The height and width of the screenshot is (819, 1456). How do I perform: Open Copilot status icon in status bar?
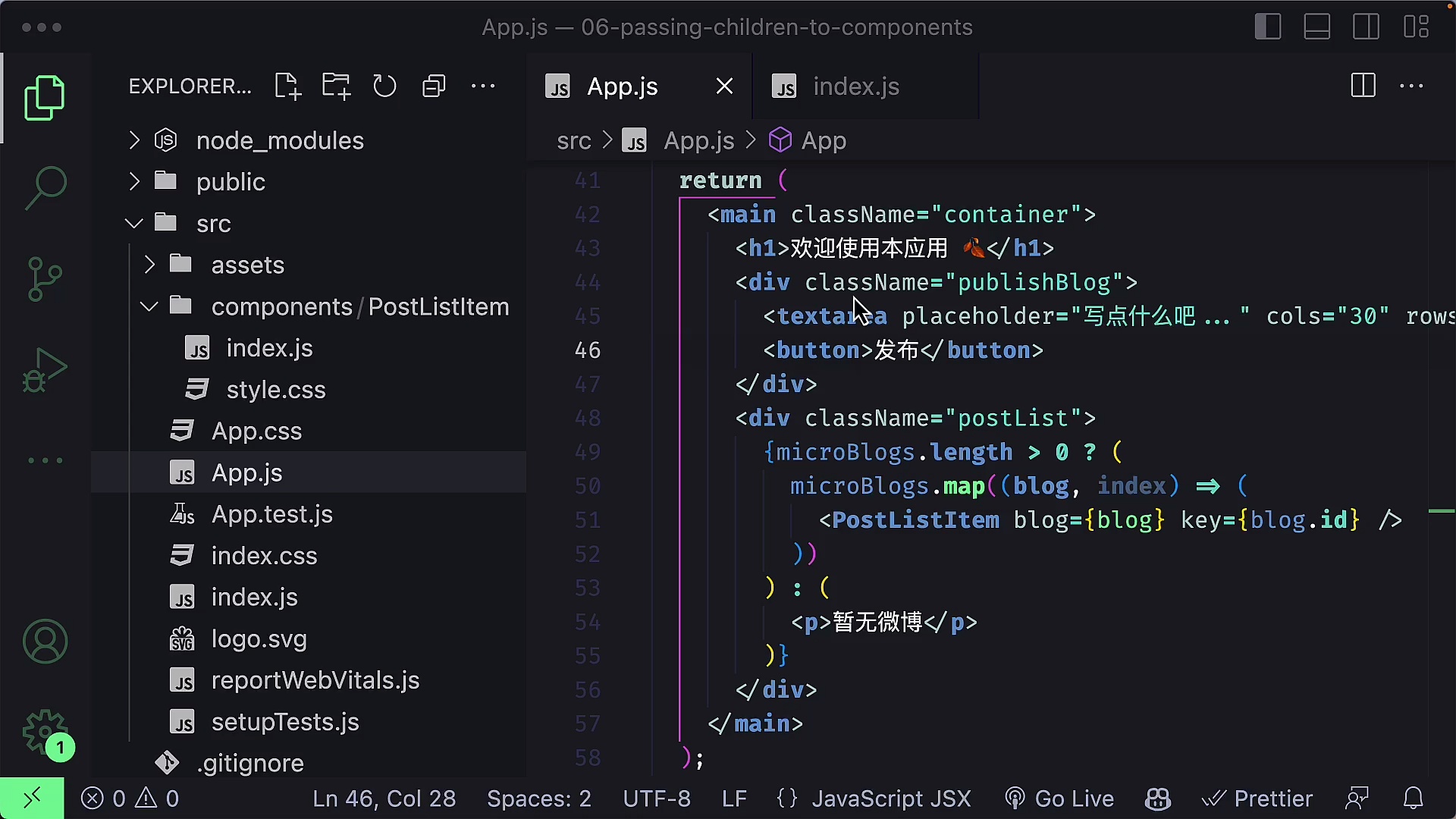pos(1158,799)
